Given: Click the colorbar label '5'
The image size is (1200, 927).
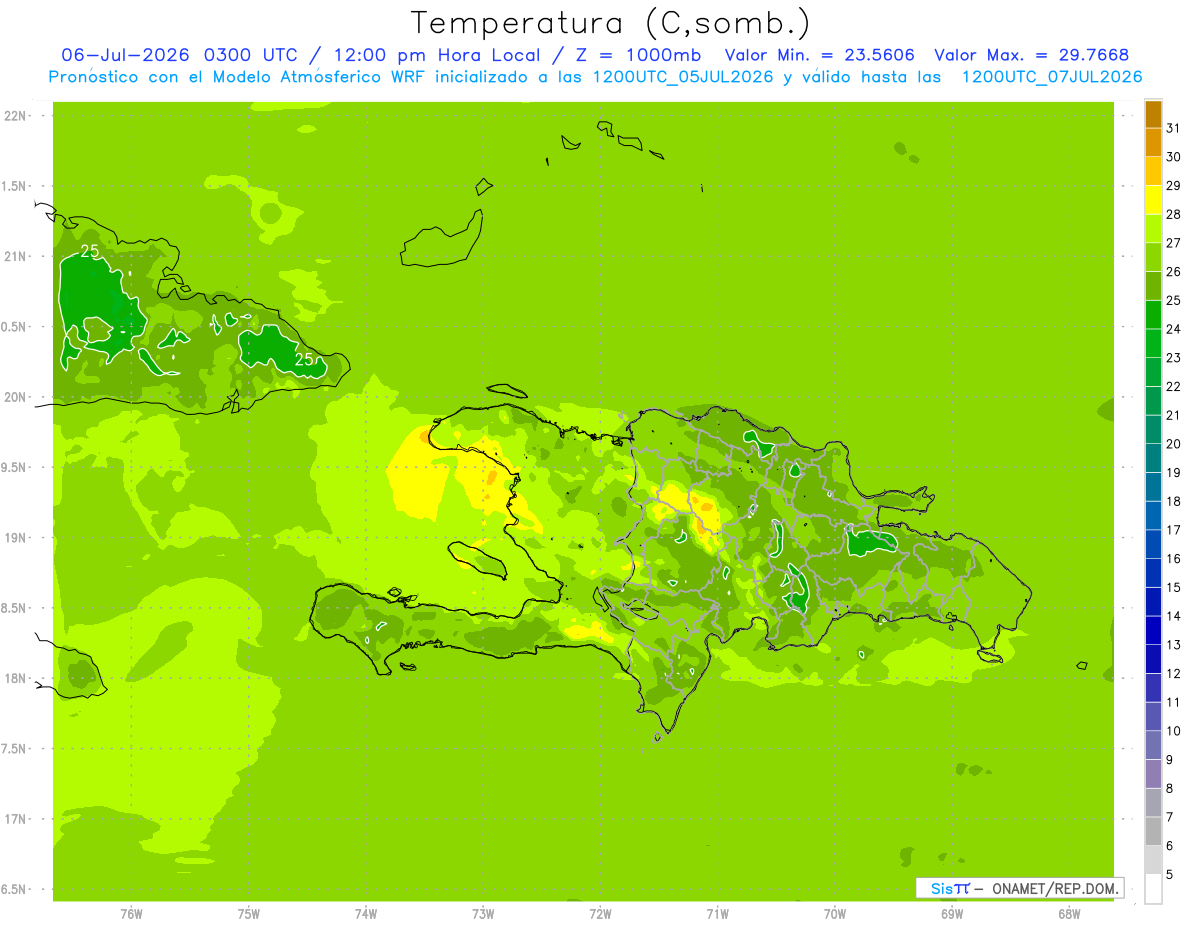Looking at the screenshot, I should tap(1170, 875).
